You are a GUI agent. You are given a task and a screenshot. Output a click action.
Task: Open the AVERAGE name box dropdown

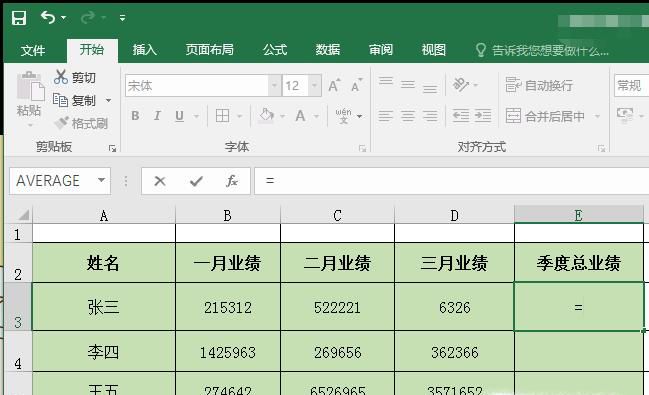(x=101, y=180)
